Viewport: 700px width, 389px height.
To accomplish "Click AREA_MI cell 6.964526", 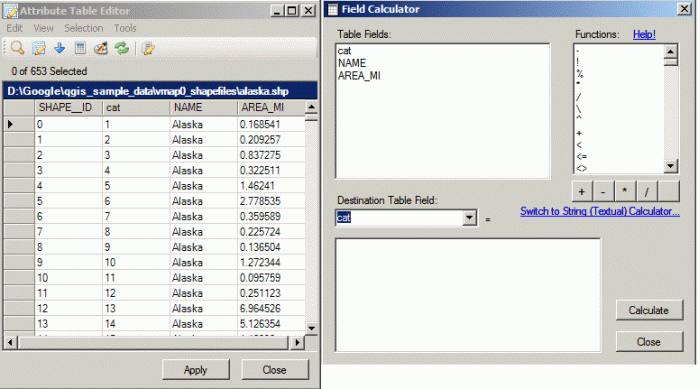I will 271,308.
